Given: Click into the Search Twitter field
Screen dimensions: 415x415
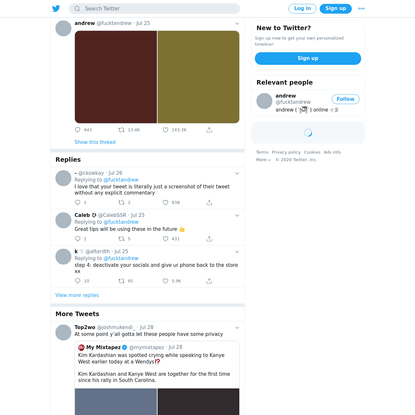Looking at the screenshot, I should pyautogui.click(x=154, y=9).
